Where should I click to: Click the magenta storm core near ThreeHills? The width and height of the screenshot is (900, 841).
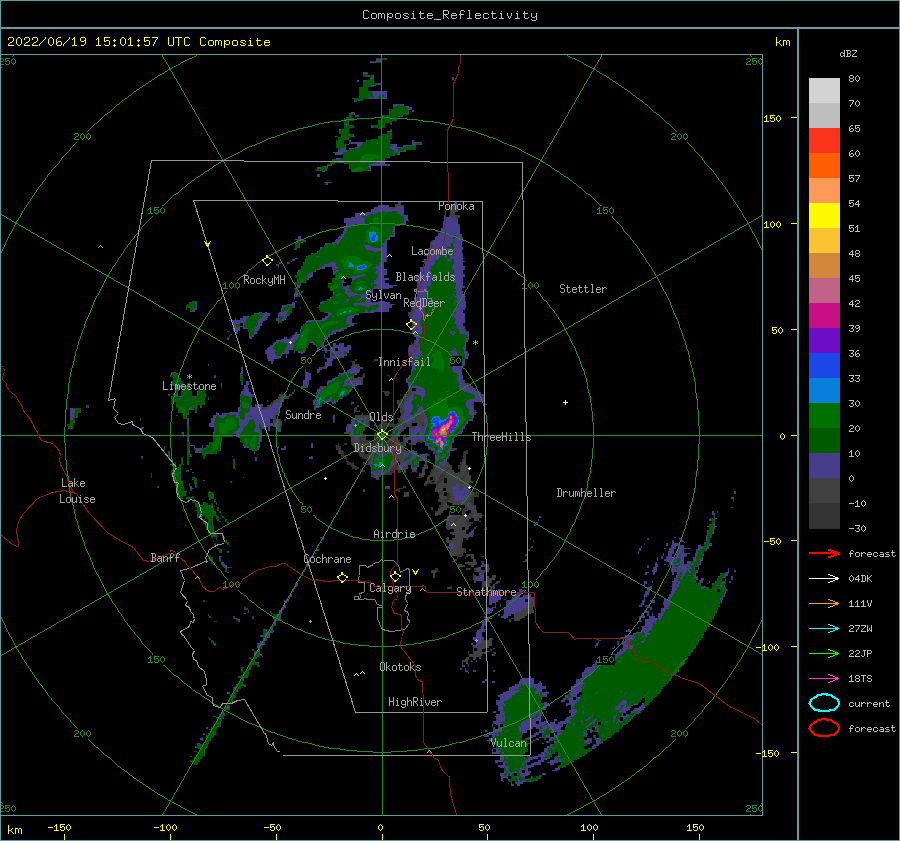pos(443,429)
